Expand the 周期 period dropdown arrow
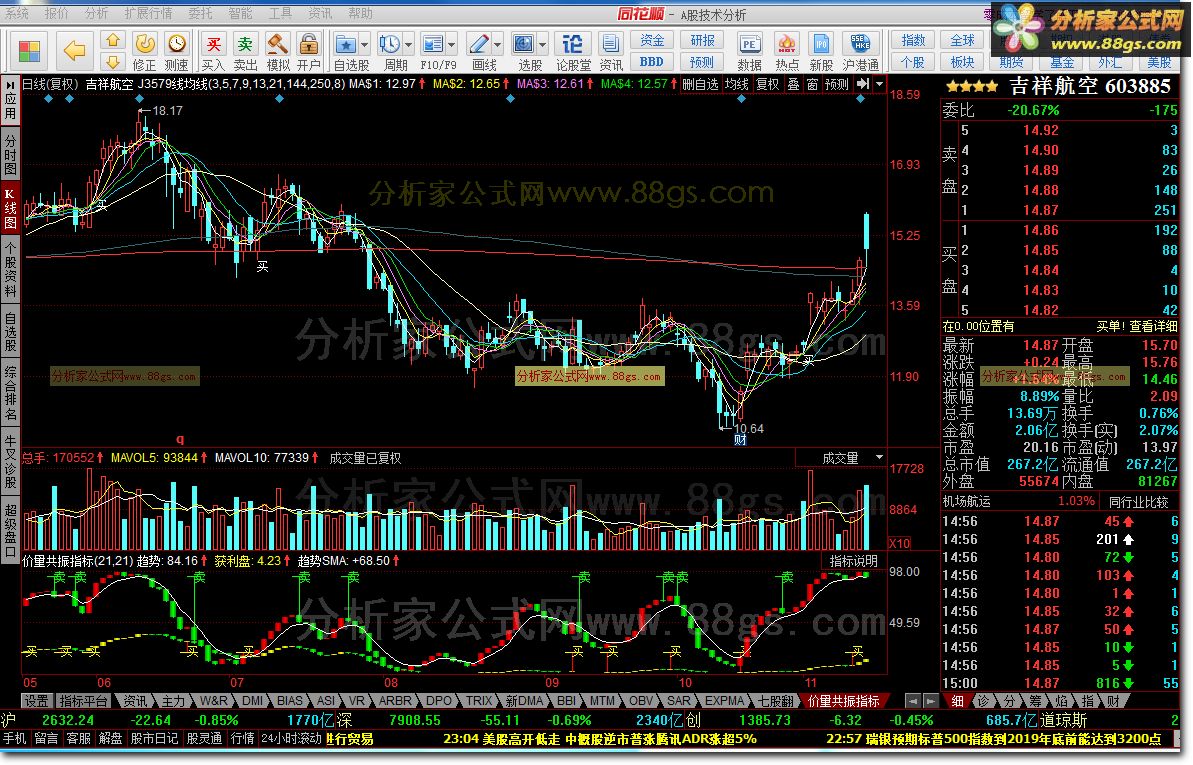The height and width of the screenshot is (765, 1193). 409,44
